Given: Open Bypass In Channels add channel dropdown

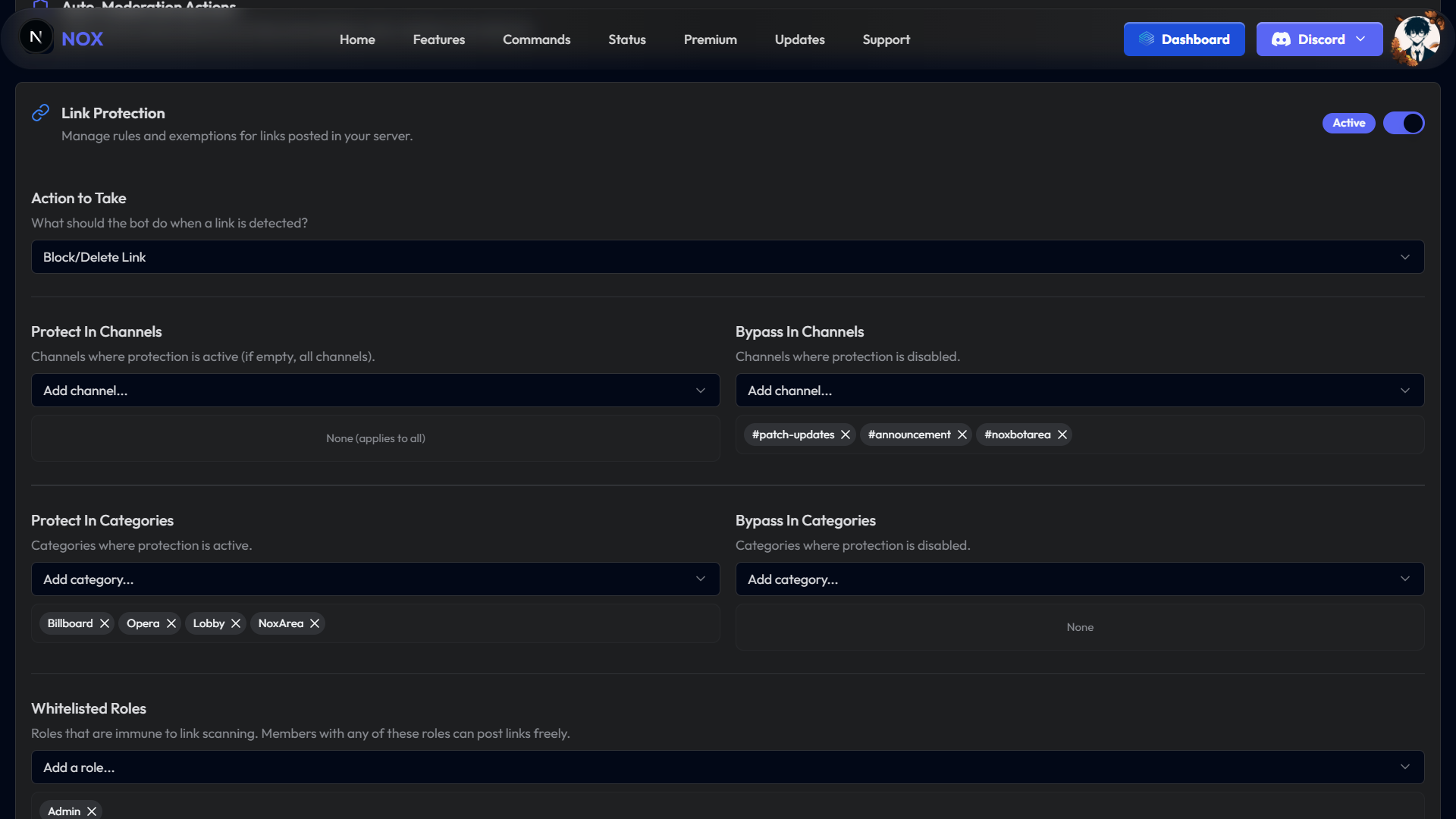Looking at the screenshot, I should click(1080, 391).
